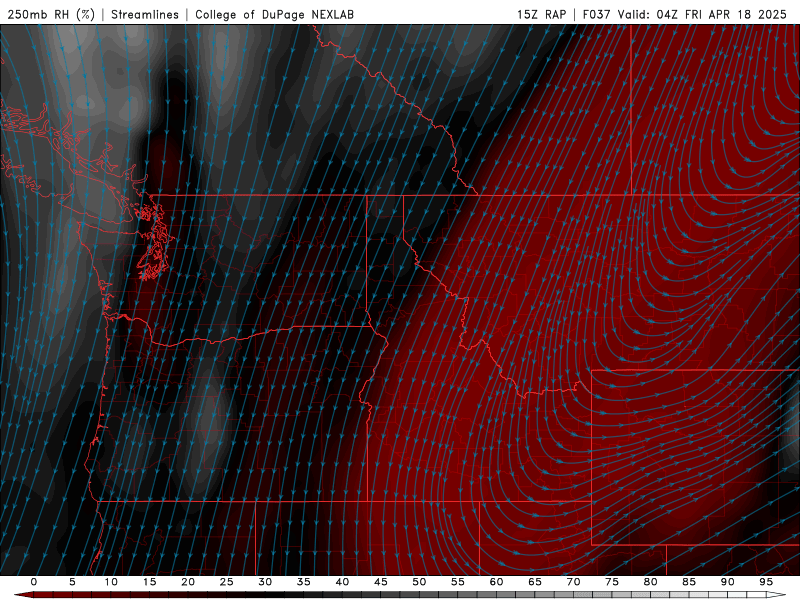800x600 pixels.
Task: Click 'F037' forecast hour text
Action: [596, 14]
